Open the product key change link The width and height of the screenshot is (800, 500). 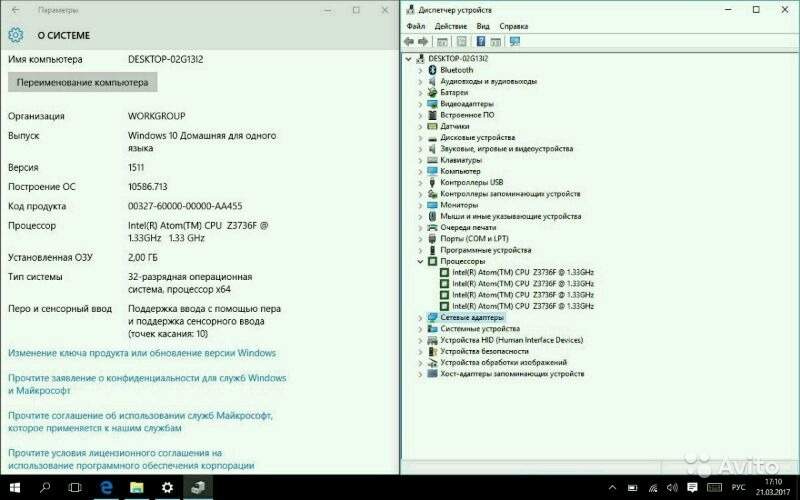click(142, 353)
